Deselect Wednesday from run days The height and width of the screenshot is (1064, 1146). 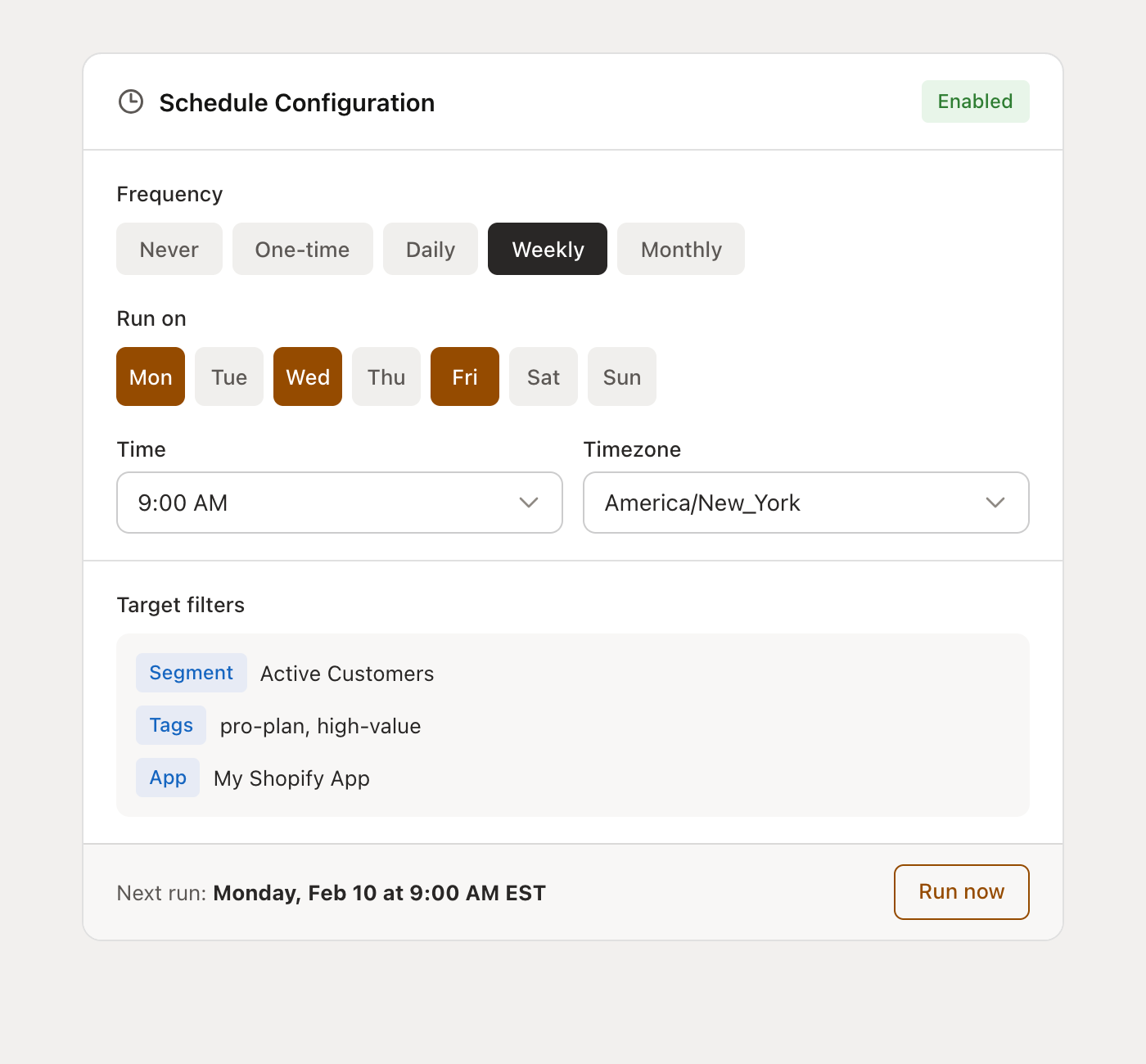[x=307, y=376]
